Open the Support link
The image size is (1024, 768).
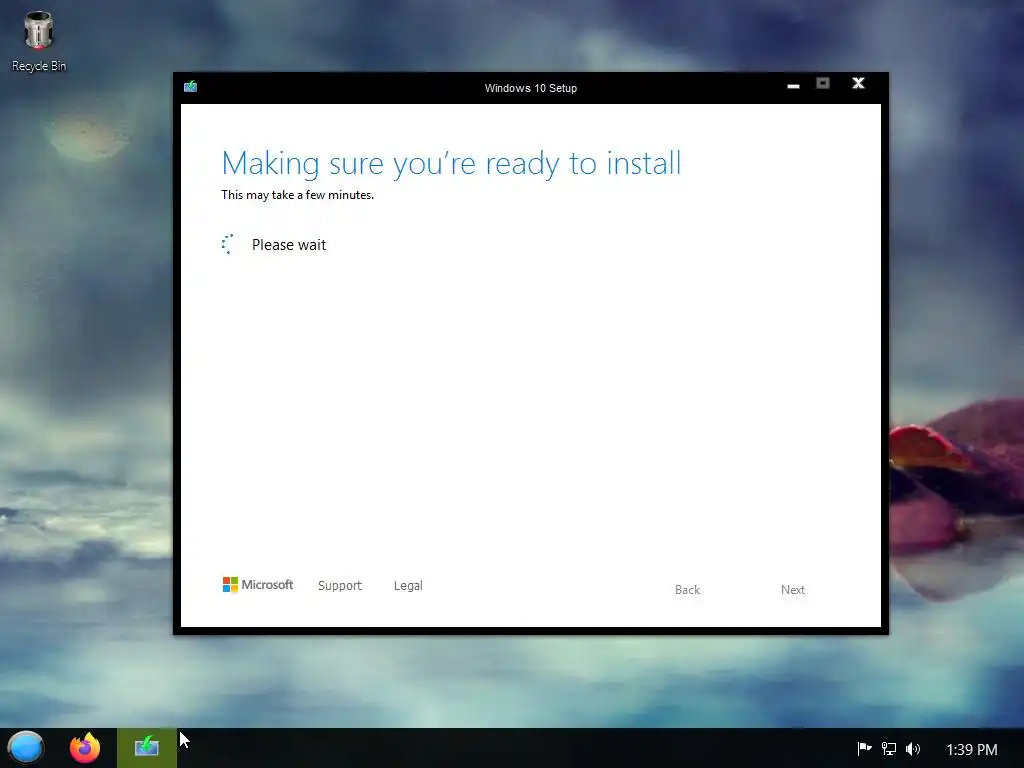pos(340,586)
